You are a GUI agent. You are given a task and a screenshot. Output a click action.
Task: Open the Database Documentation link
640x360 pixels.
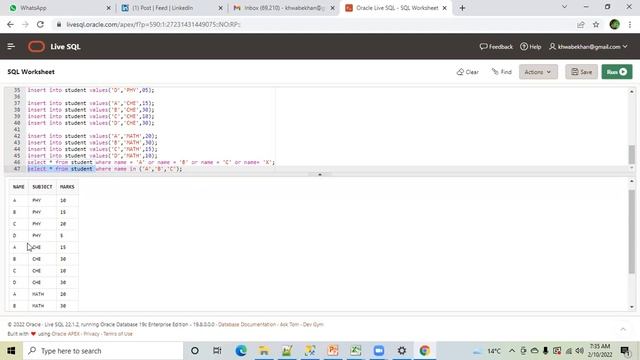click(x=247, y=324)
